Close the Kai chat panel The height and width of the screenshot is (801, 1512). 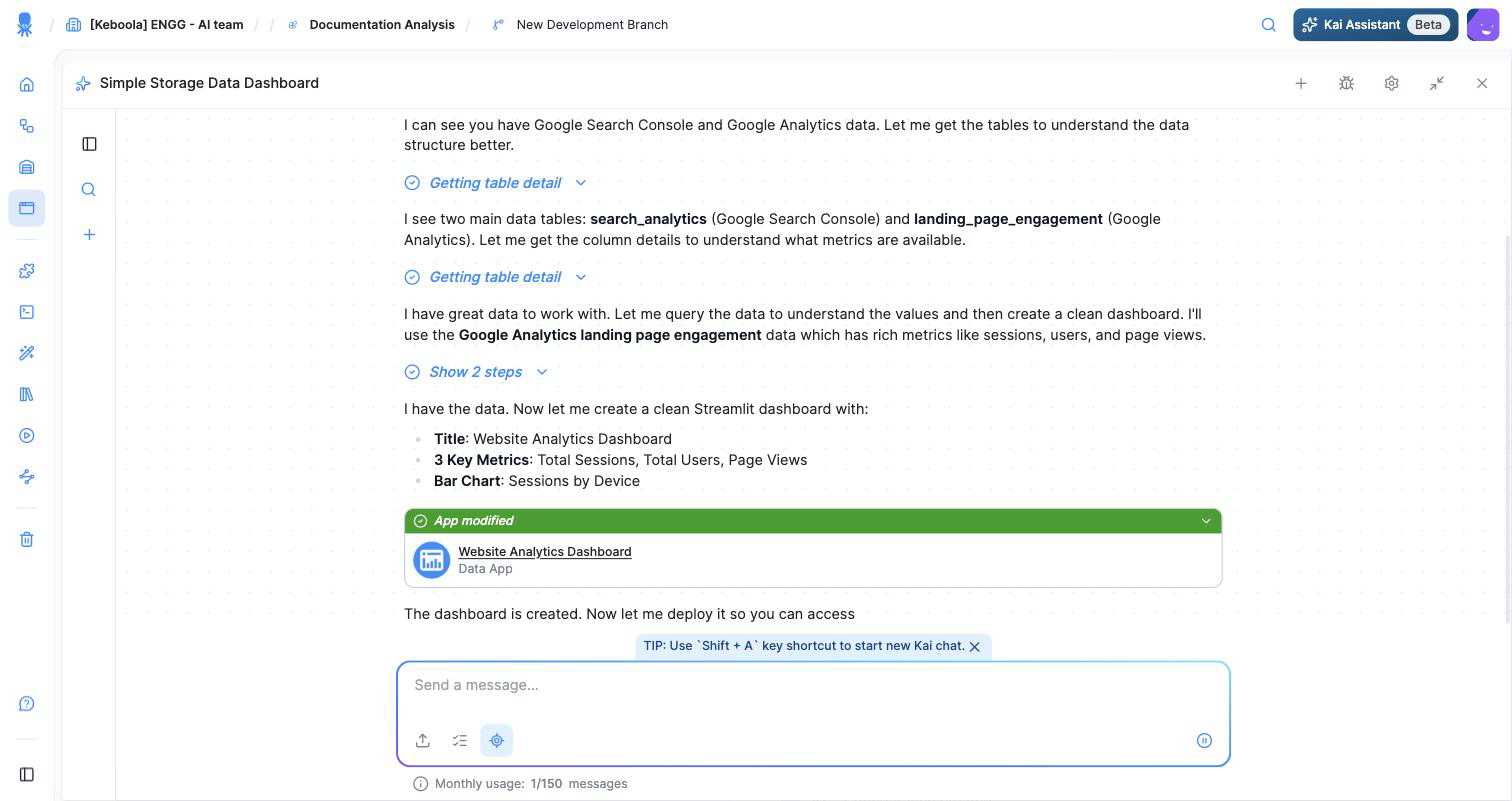(x=1482, y=83)
